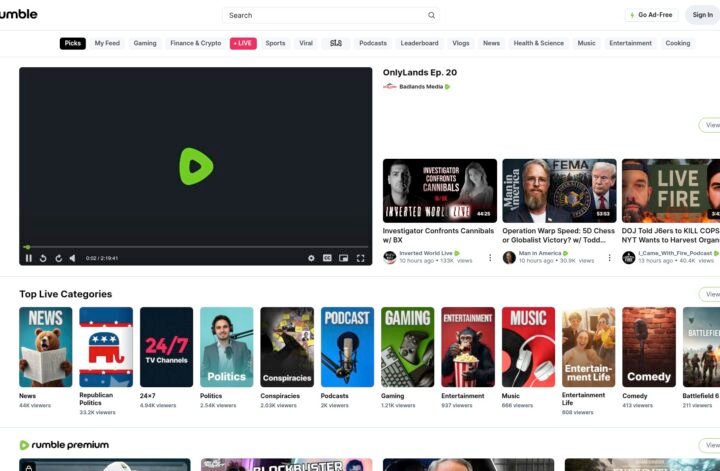The image size is (720, 471).
Task: Open the Viral tab
Action: 306,43
